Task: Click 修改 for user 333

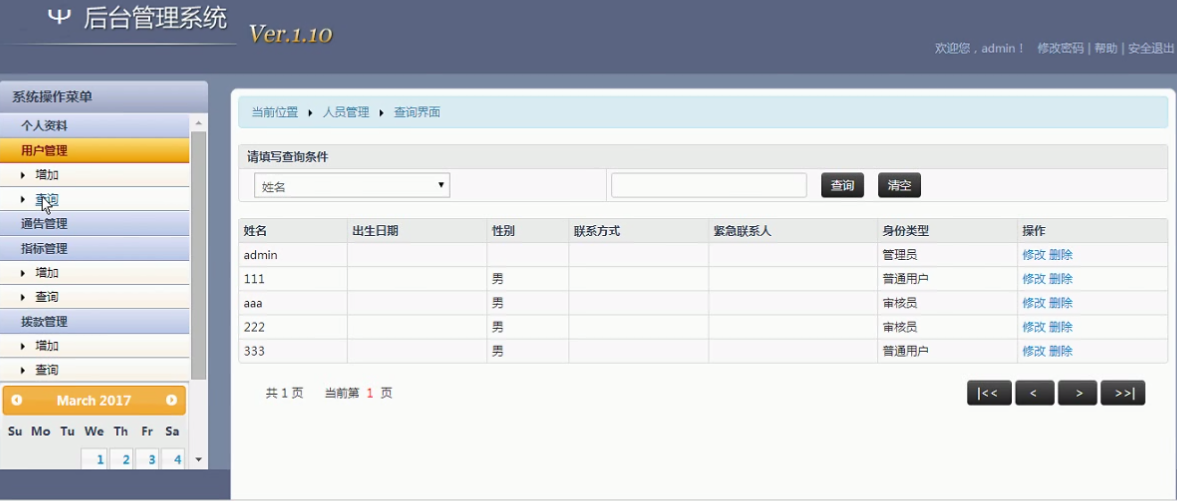Action: [1034, 351]
